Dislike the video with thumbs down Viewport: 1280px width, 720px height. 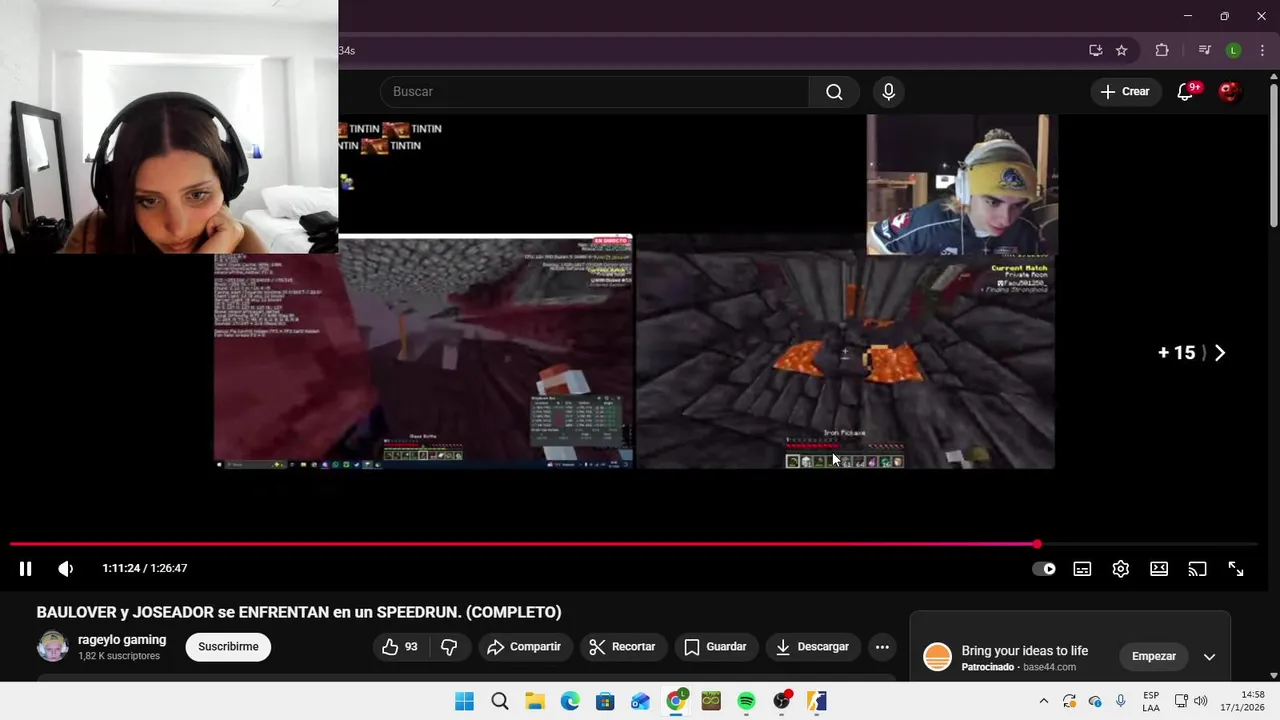(x=449, y=647)
